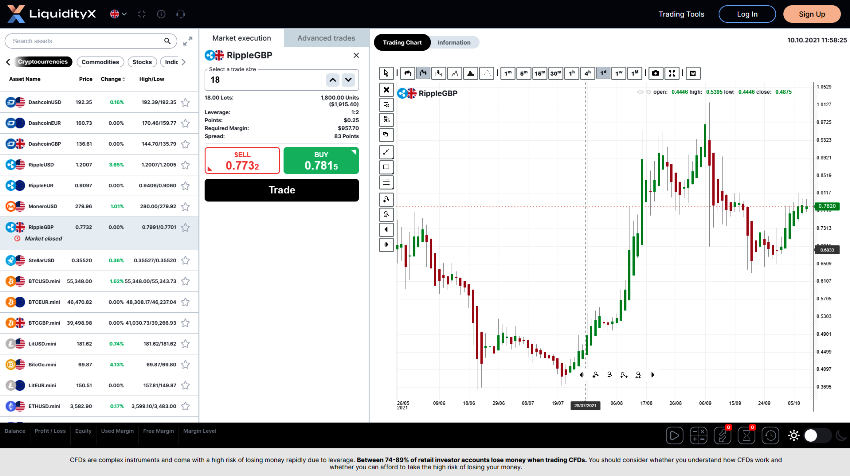Step chart crosshair left with small arrow

coord(581,375)
